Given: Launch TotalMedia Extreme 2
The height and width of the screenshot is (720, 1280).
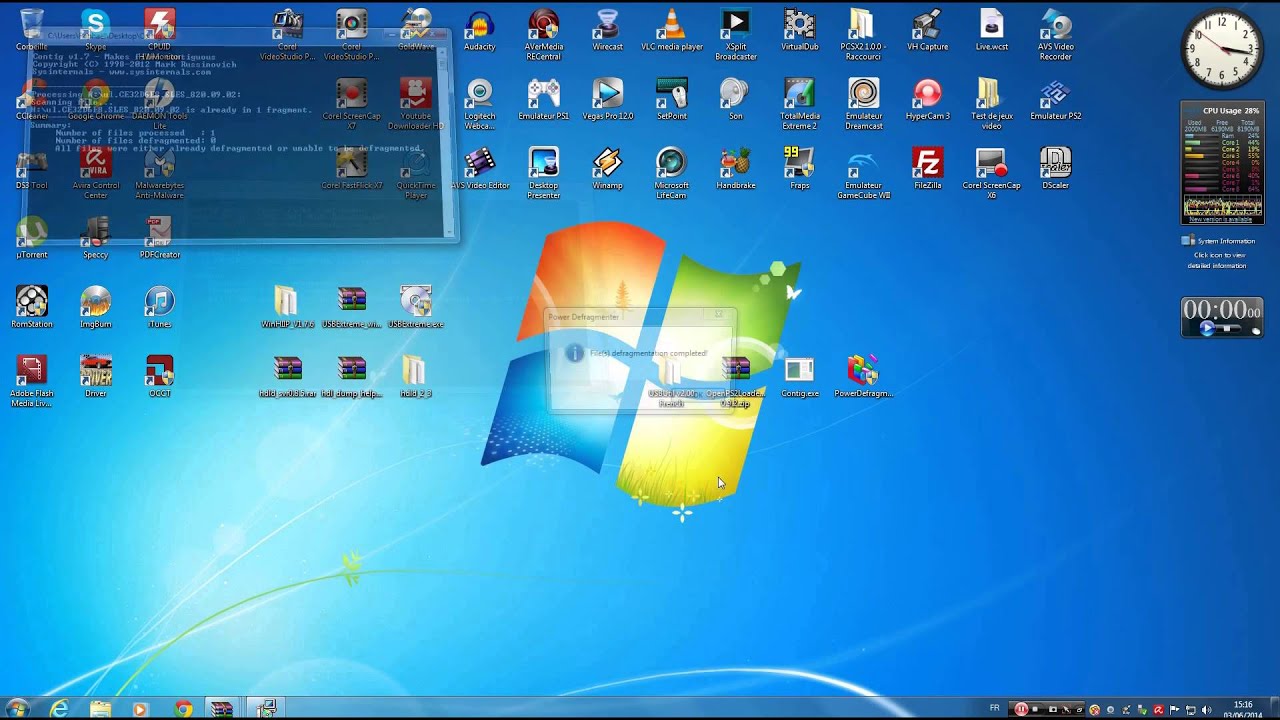Looking at the screenshot, I should pyautogui.click(x=800, y=104).
